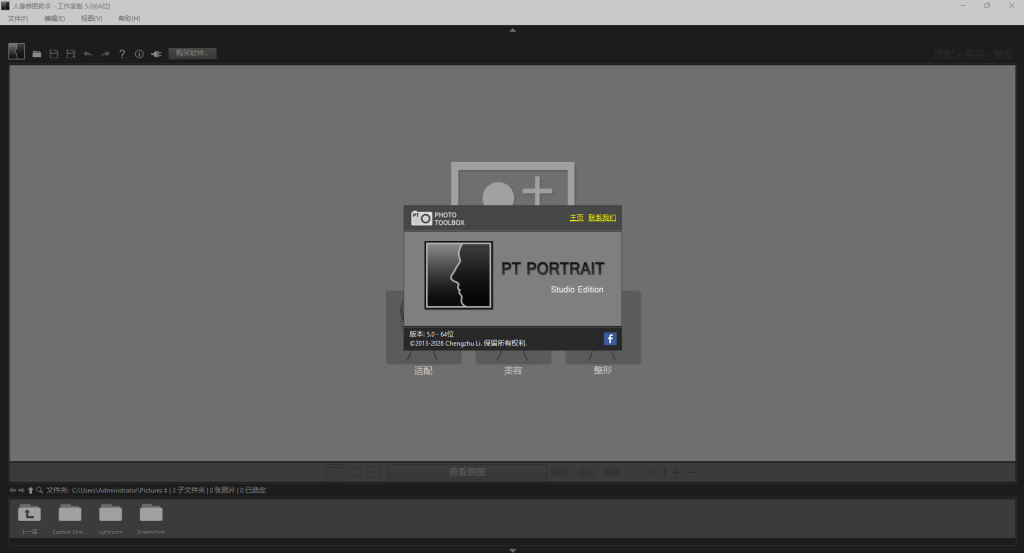This screenshot has height=553, width=1024.
Task: Select the 美容 step label
Action: (513, 370)
